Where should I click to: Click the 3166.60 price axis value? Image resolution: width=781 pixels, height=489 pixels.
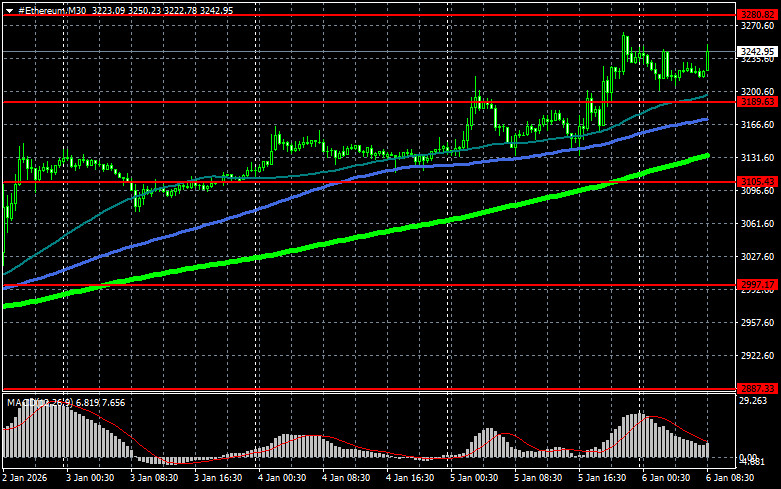point(755,125)
